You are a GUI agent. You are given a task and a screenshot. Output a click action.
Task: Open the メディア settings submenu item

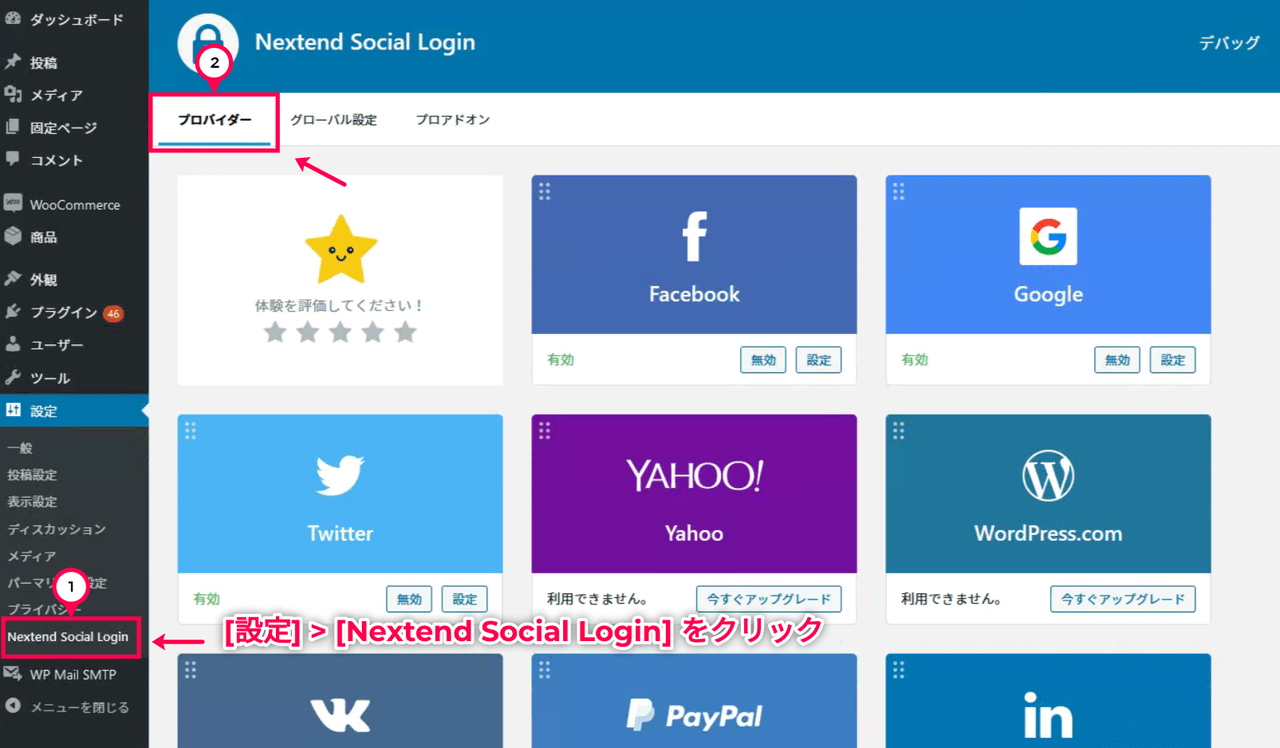tap(32, 556)
